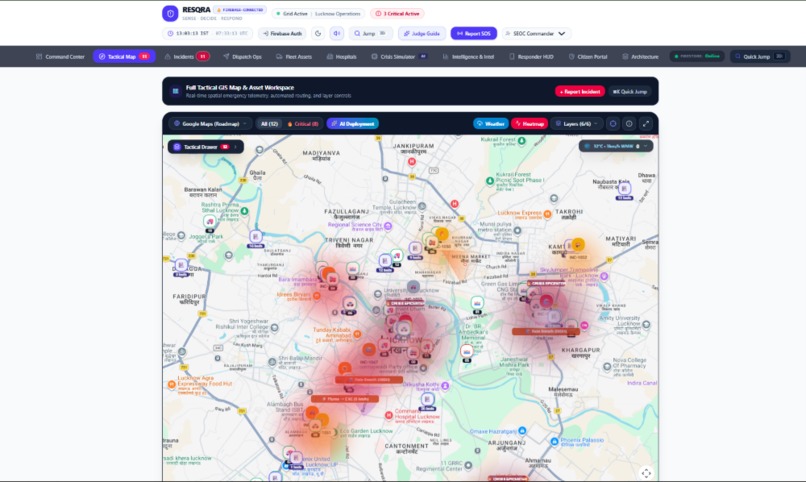Toggle the Weather overlay

point(490,124)
